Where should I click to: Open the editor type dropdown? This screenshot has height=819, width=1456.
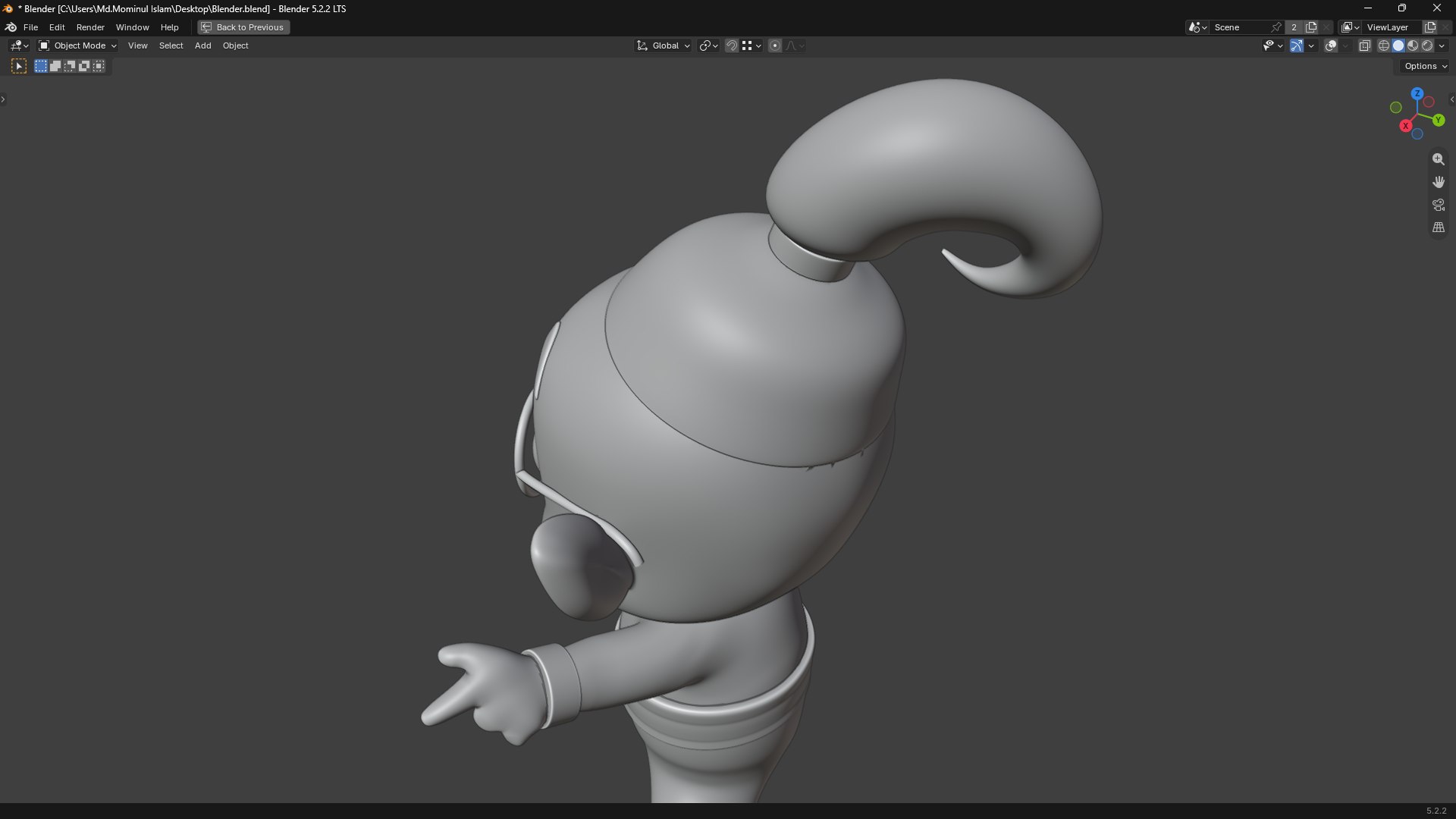tap(19, 45)
